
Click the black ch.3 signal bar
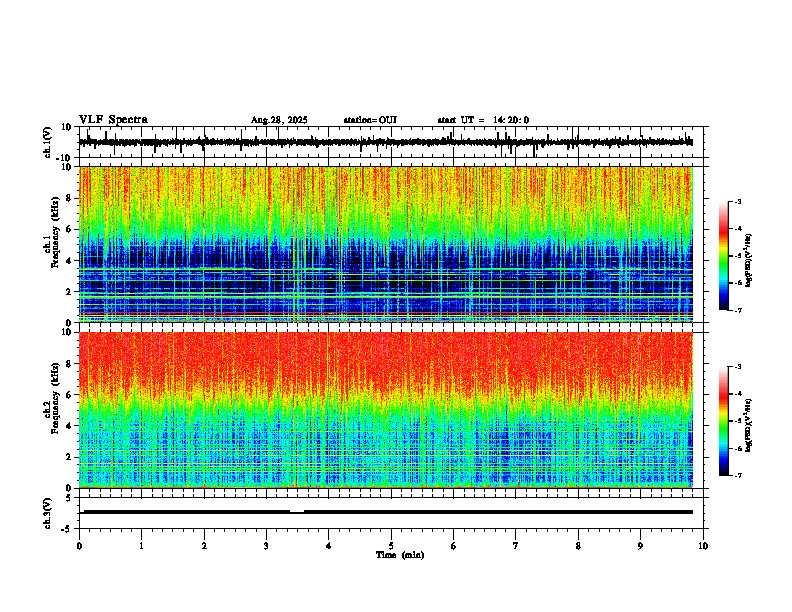(386, 512)
